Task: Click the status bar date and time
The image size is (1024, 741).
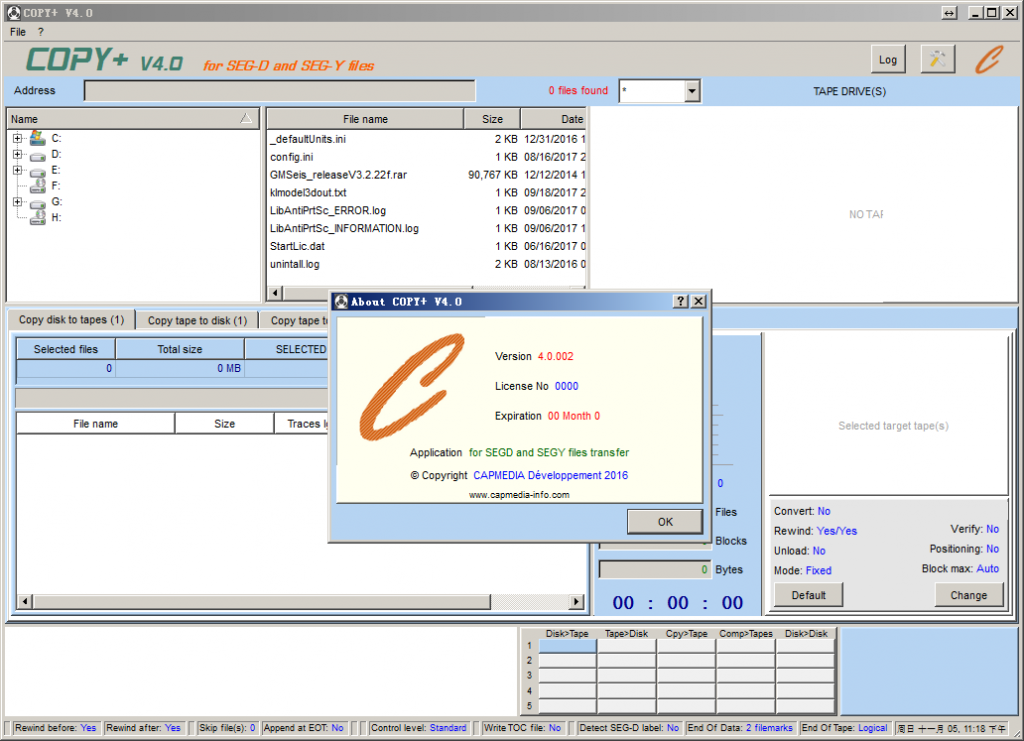Action: click(x=952, y=728)
